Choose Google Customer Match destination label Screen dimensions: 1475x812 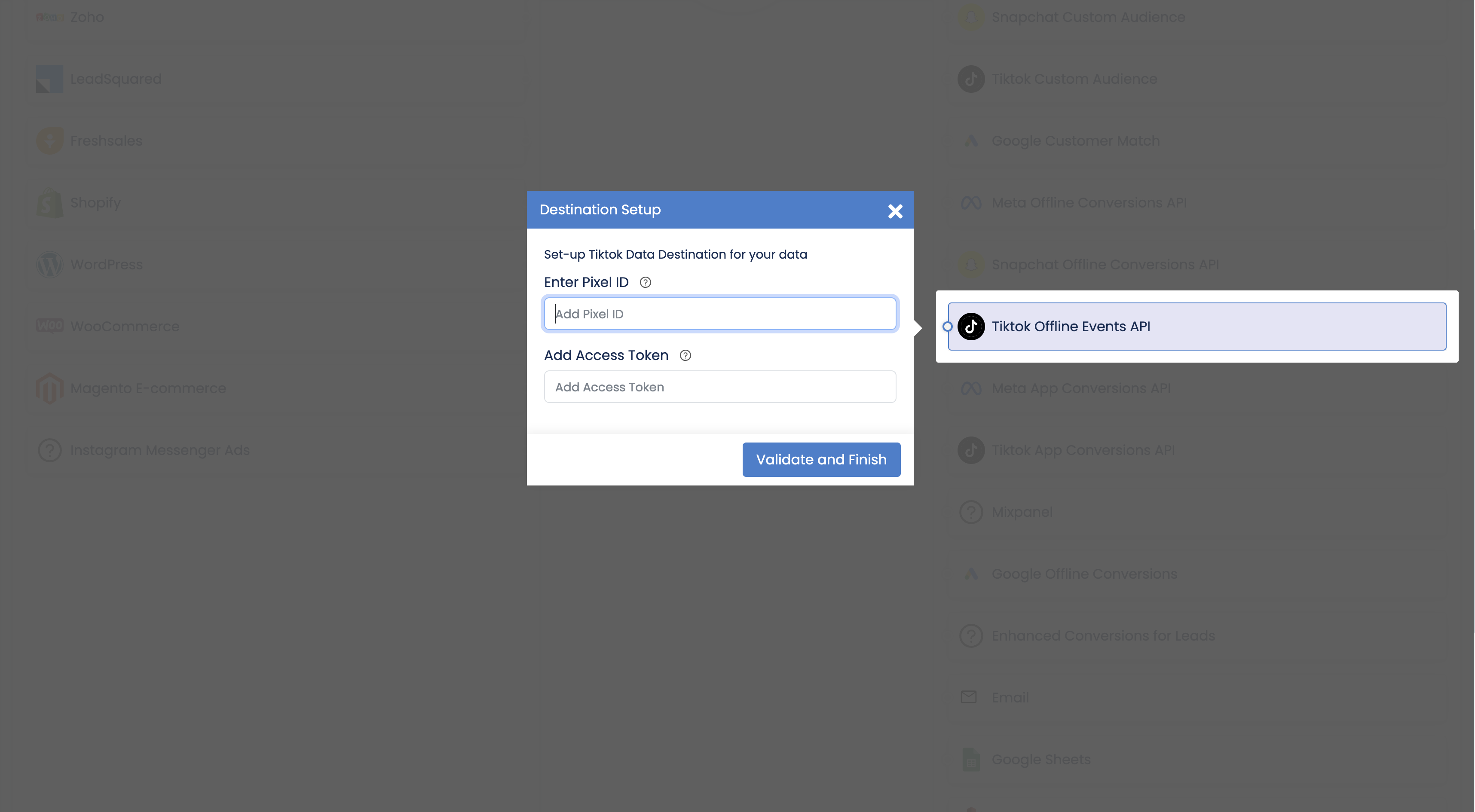pos(1075,141)
